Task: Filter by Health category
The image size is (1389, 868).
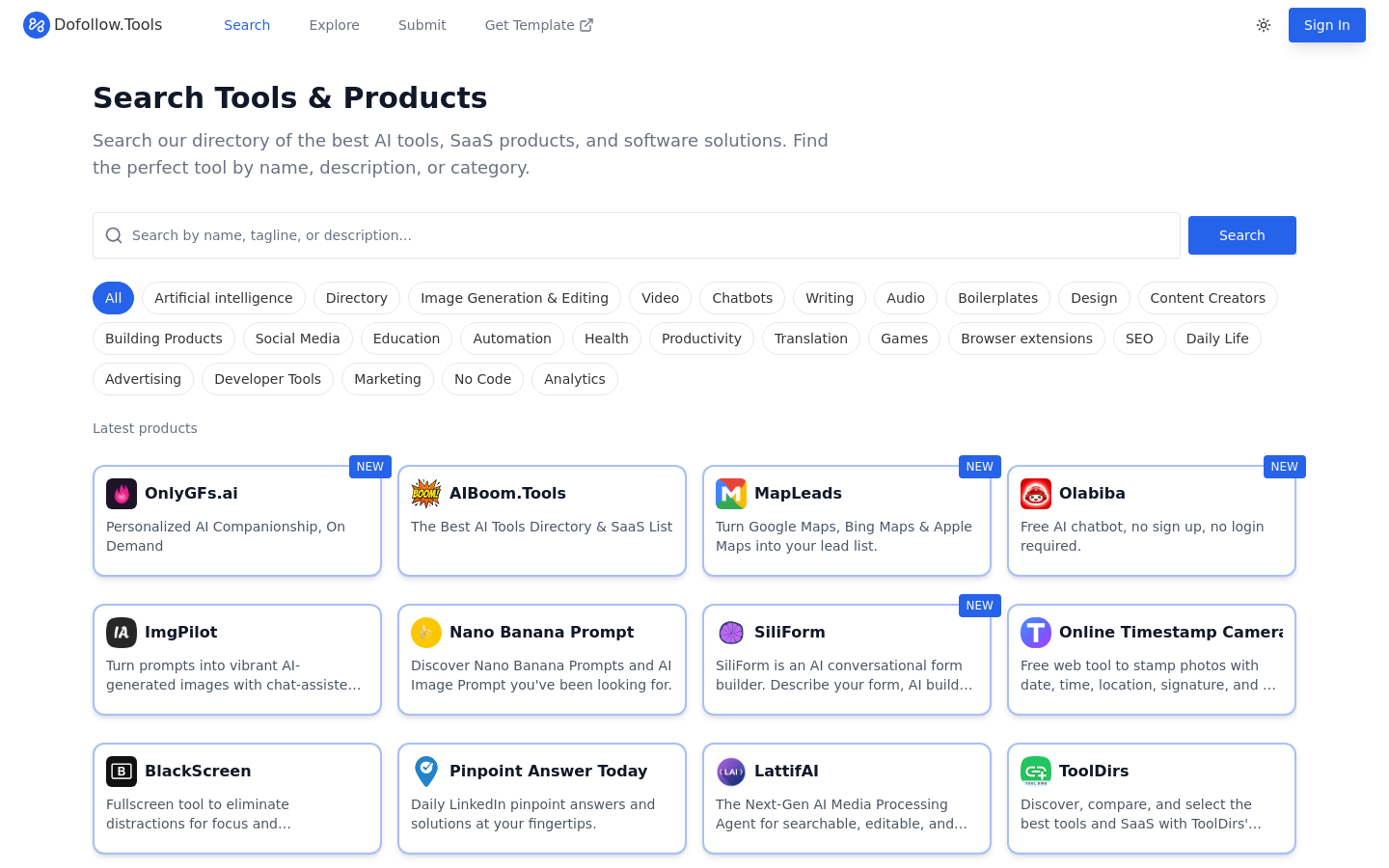Action: 607,339
